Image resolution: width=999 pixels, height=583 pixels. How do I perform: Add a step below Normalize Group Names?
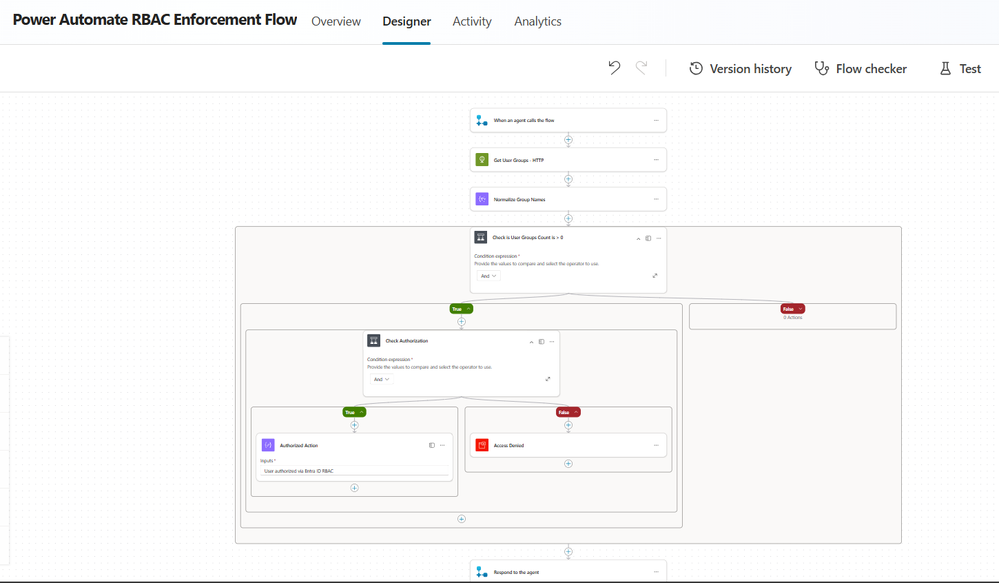point(568,219)
